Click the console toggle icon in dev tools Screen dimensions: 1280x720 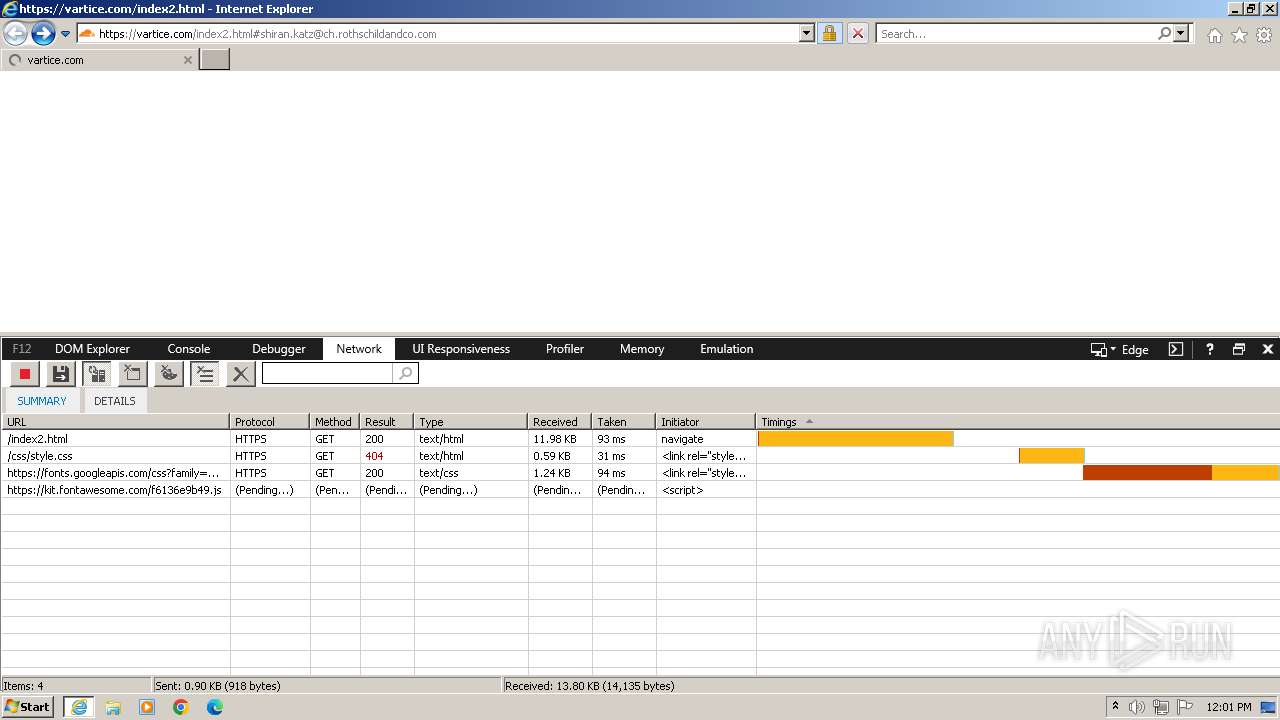click(1176, 349)
